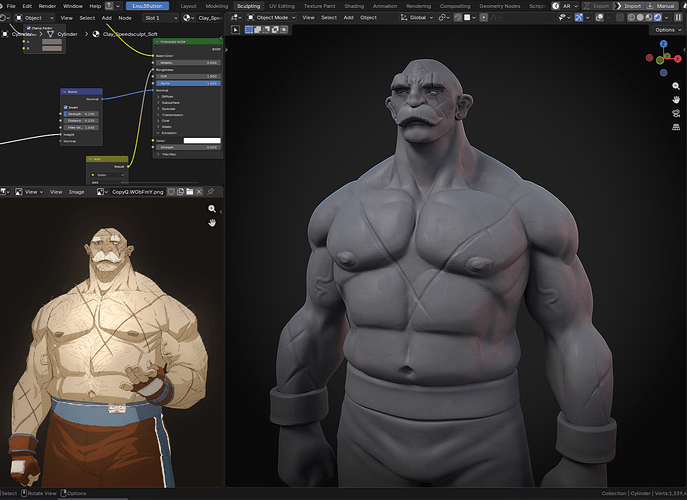The width and height of the screenshot is (687, 500).
Task: Select rendered viewport shading
Action: coord(658,18)
